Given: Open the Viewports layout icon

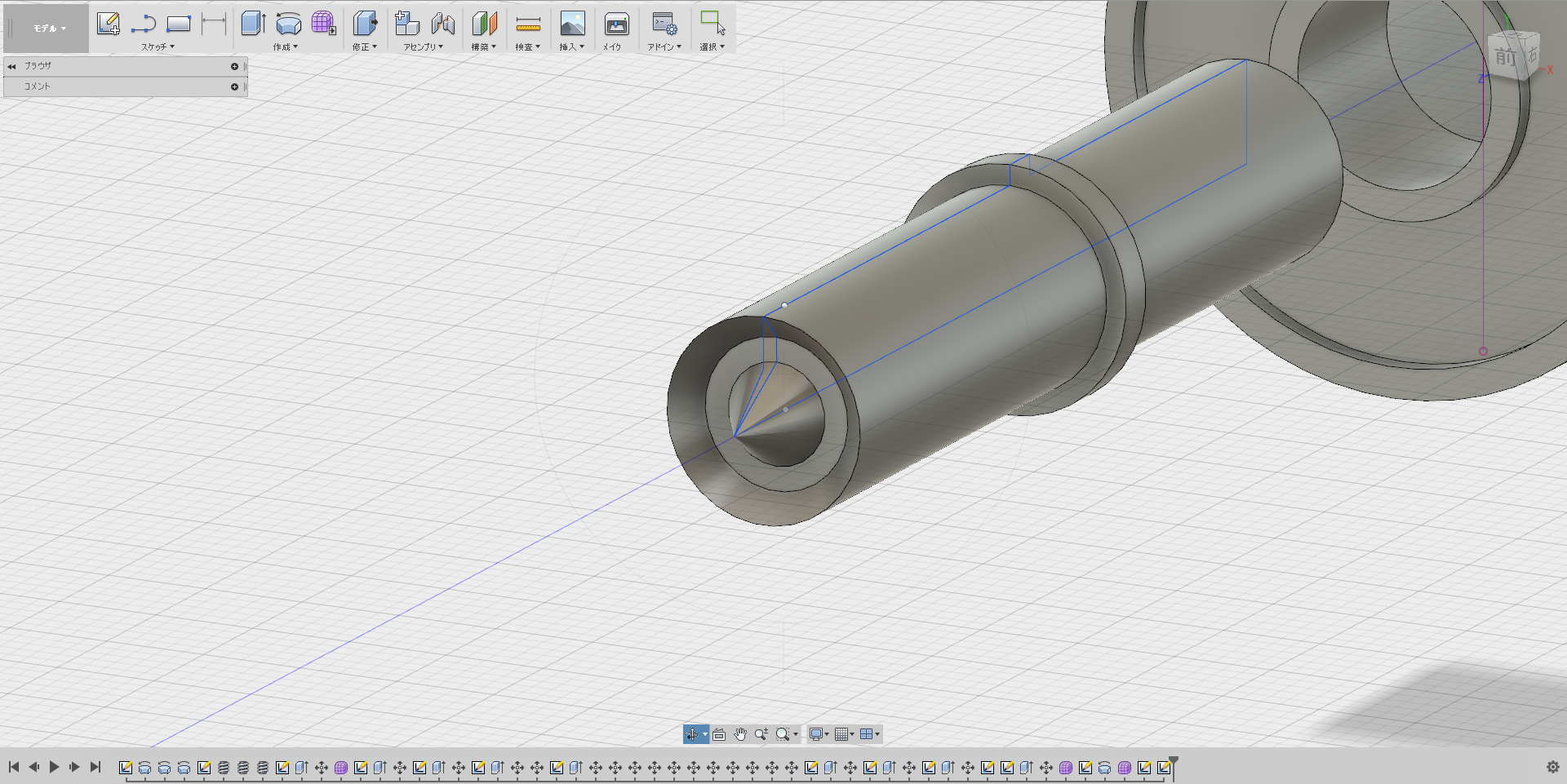Looking at the screenshot, I should pyautogui.click(x=867, y=734).
